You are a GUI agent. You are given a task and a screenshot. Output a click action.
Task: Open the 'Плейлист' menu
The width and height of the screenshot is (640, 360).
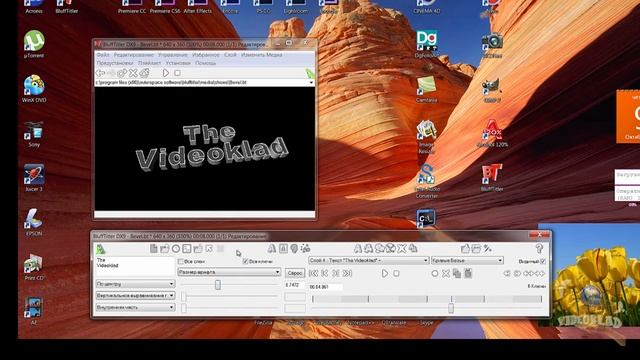[149, 63]
